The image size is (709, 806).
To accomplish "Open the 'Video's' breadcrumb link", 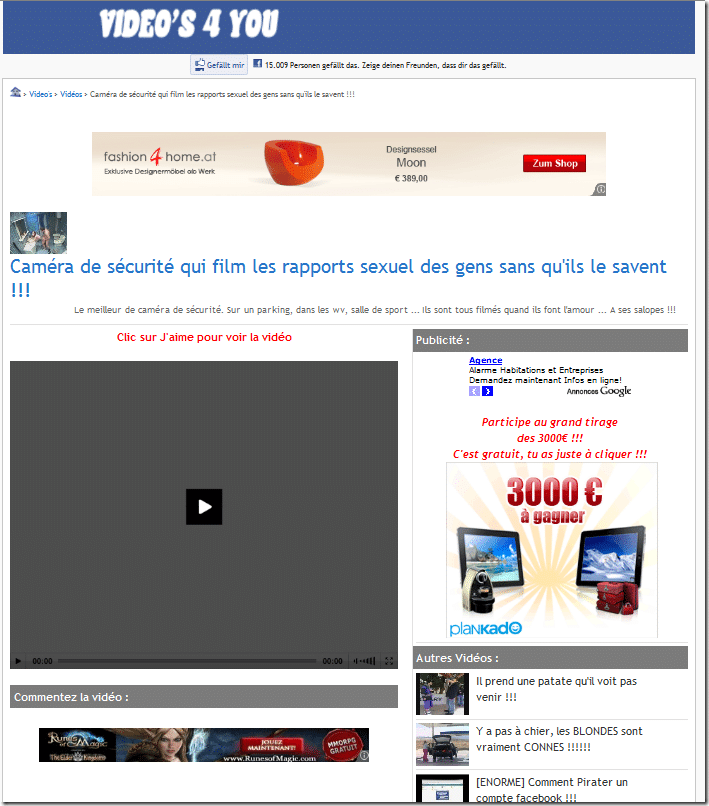I will coord(41,94).
